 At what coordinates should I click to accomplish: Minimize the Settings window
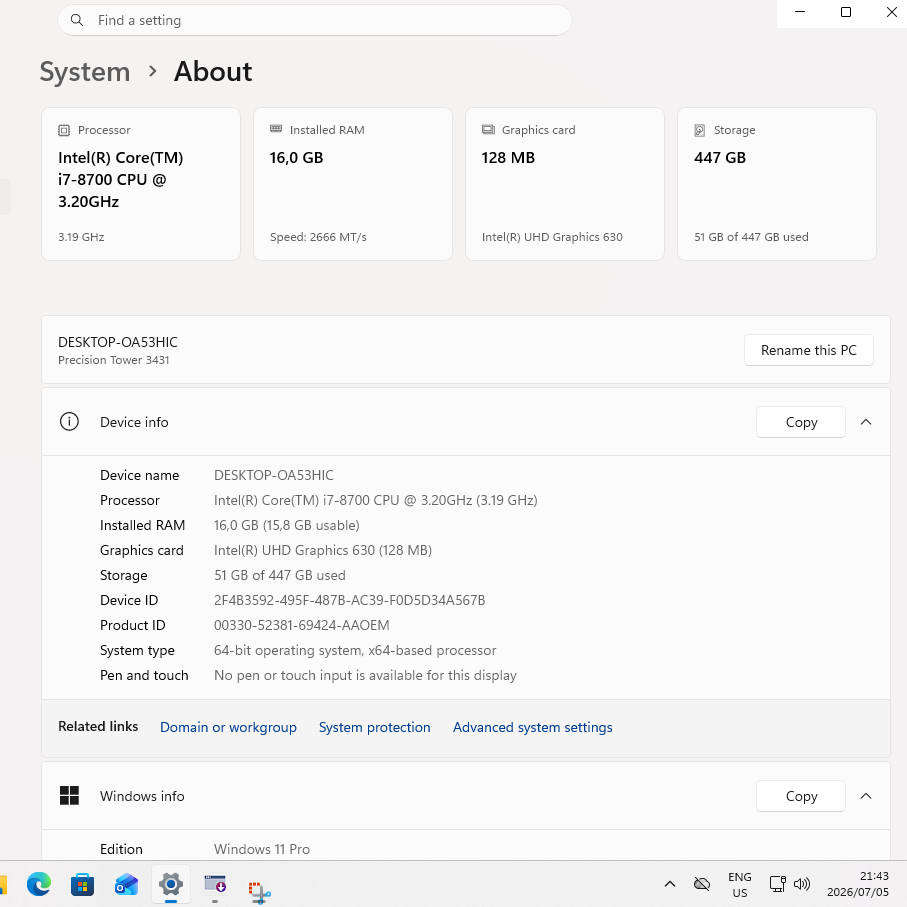click(x=800, y=12)
